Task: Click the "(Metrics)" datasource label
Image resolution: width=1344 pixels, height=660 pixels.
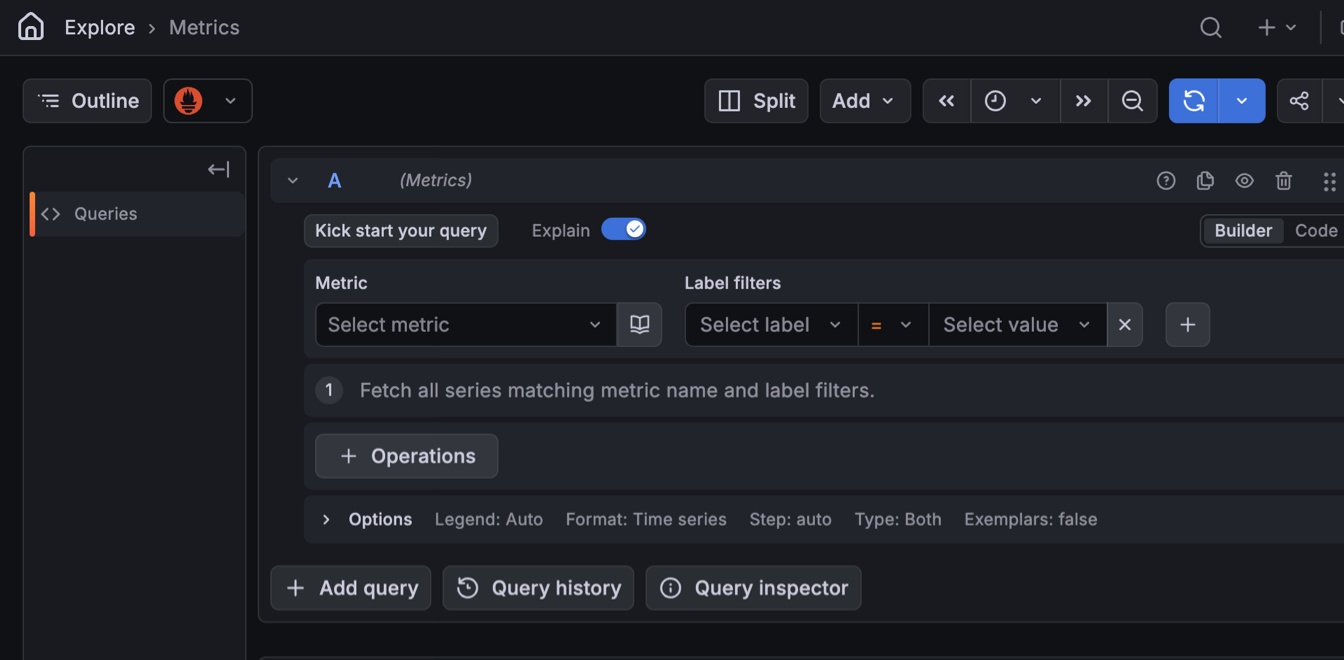Action: point(436,181)
